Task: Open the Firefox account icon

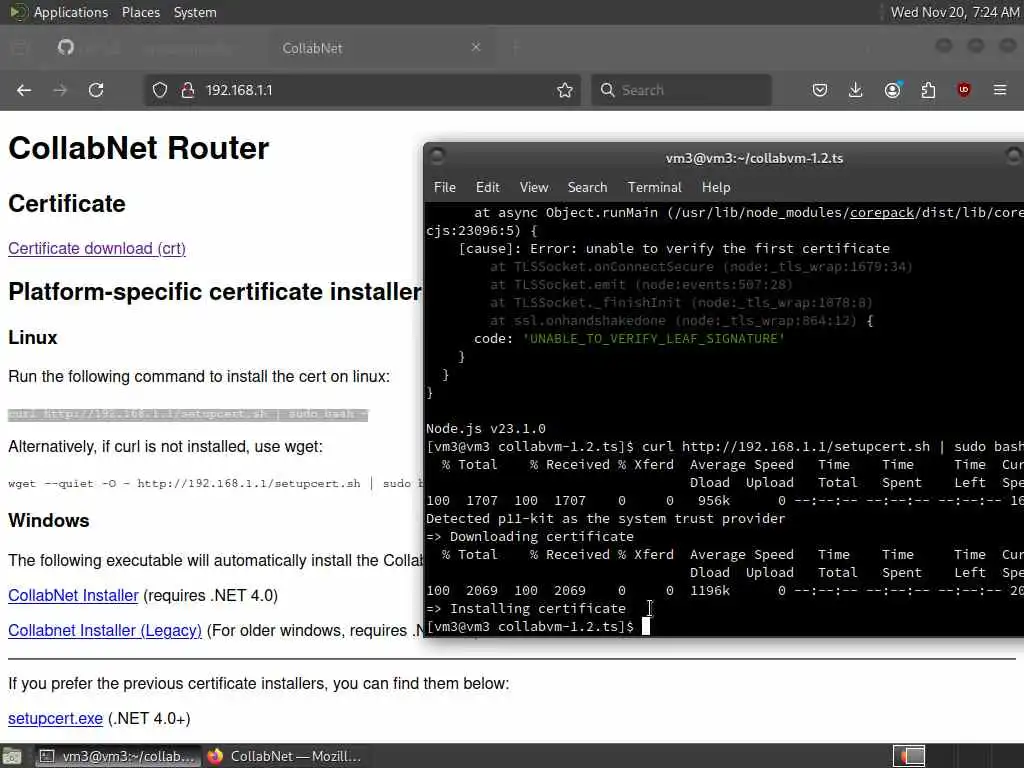Action: coord(892,90)
